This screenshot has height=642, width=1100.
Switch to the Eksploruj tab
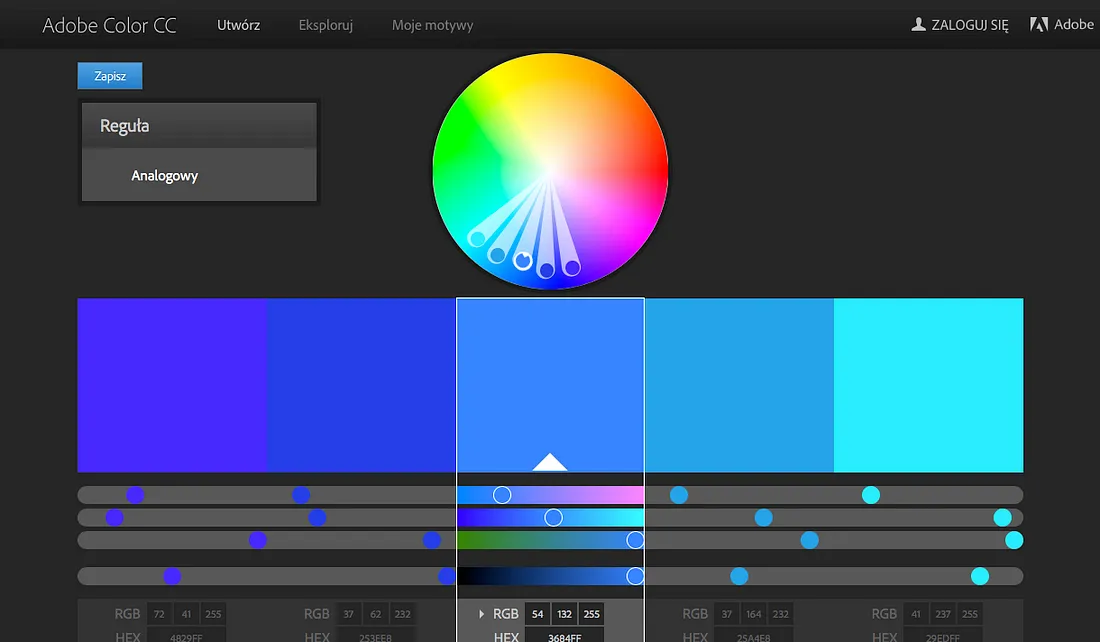(325, 25)
